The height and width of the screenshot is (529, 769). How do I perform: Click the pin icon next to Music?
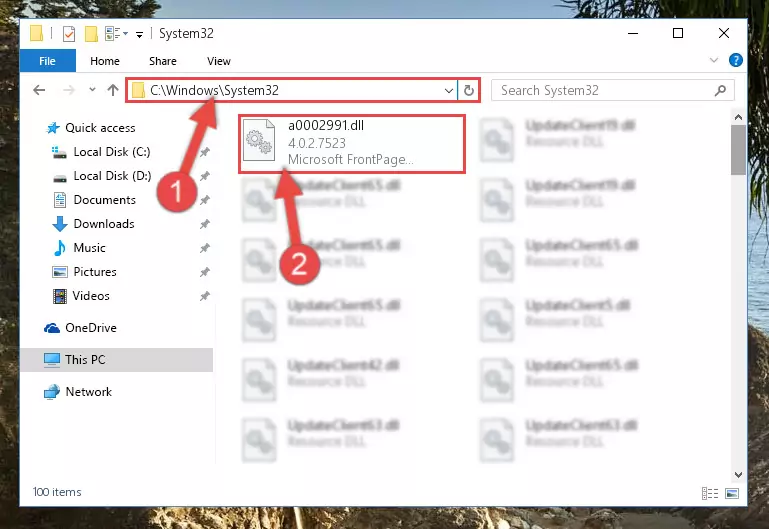[205, 248]
